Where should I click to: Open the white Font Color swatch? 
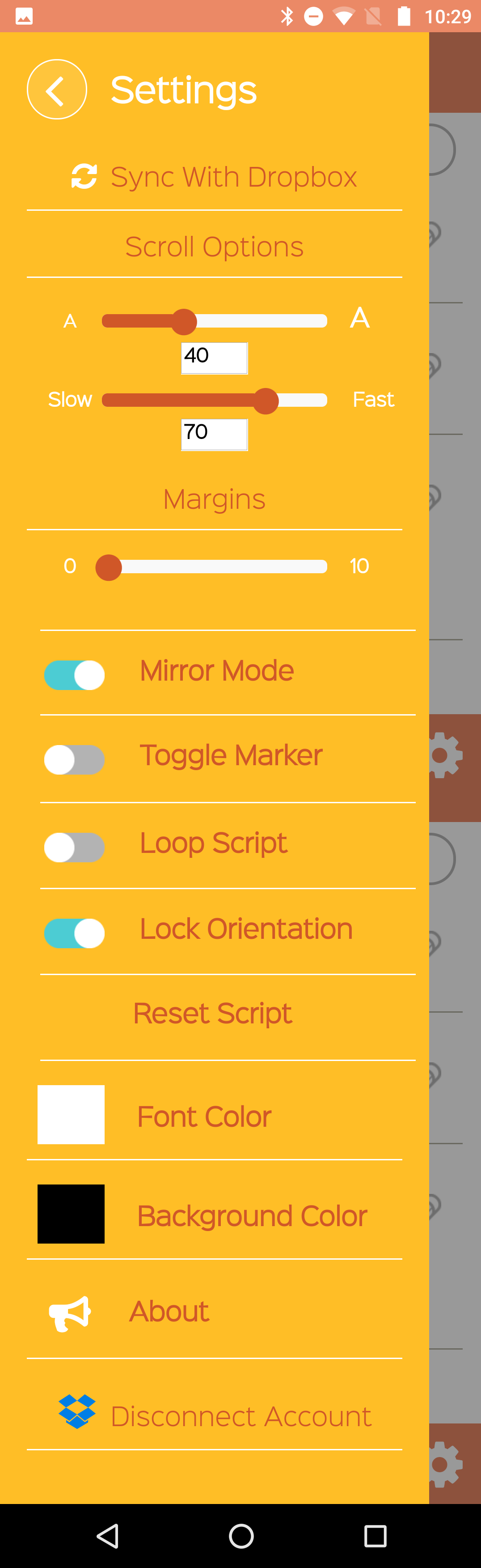tap(71, 1115)
